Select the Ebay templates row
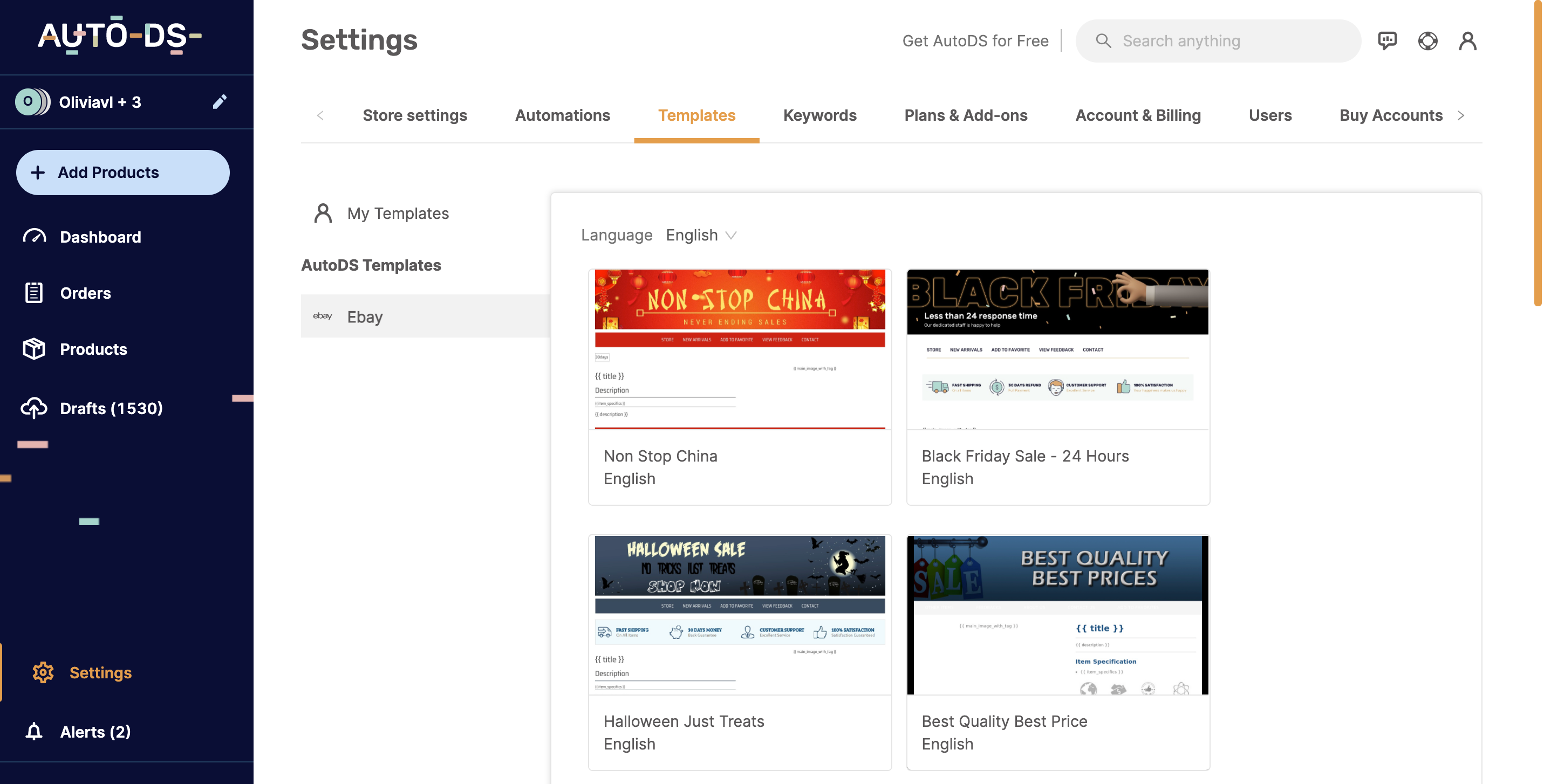Viewport: 1544px width, 784px height. tap(426, 316)
